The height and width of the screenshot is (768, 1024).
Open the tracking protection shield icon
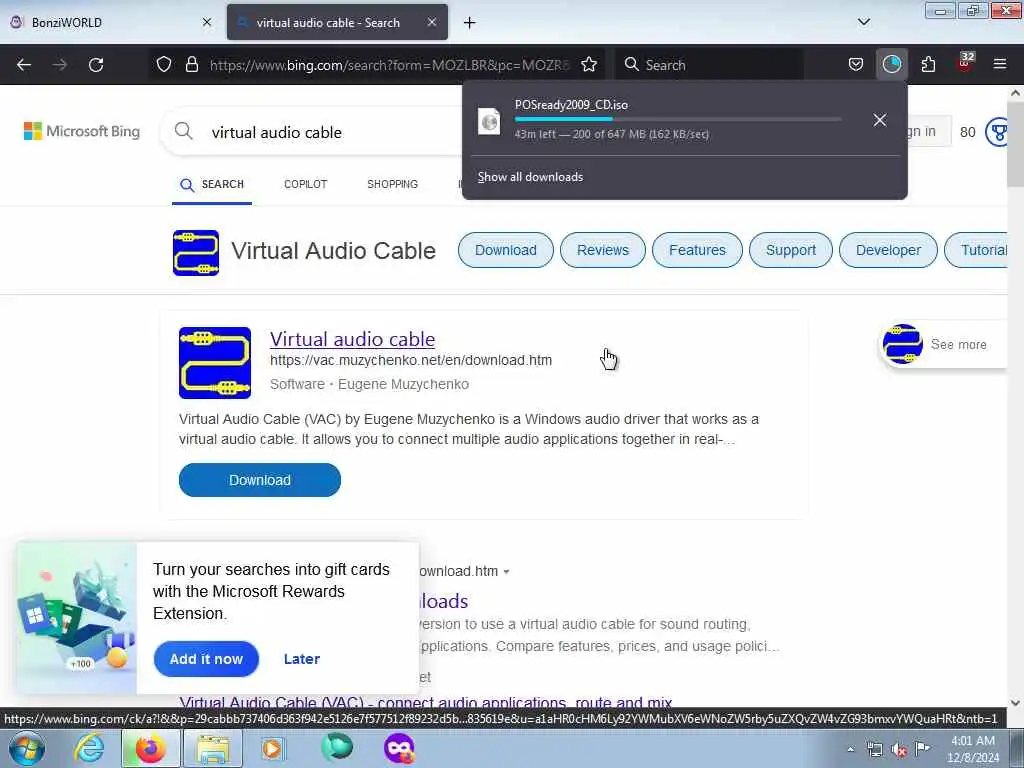[164, 65]
